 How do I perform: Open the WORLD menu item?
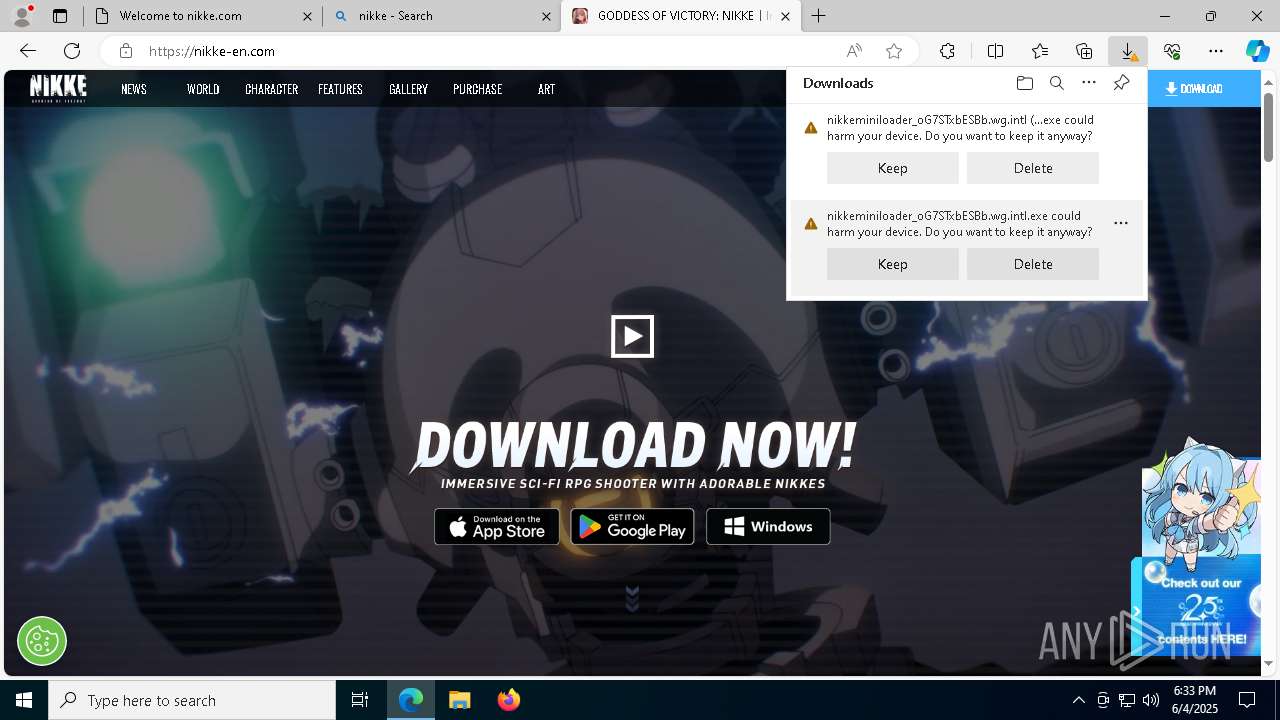203,89
